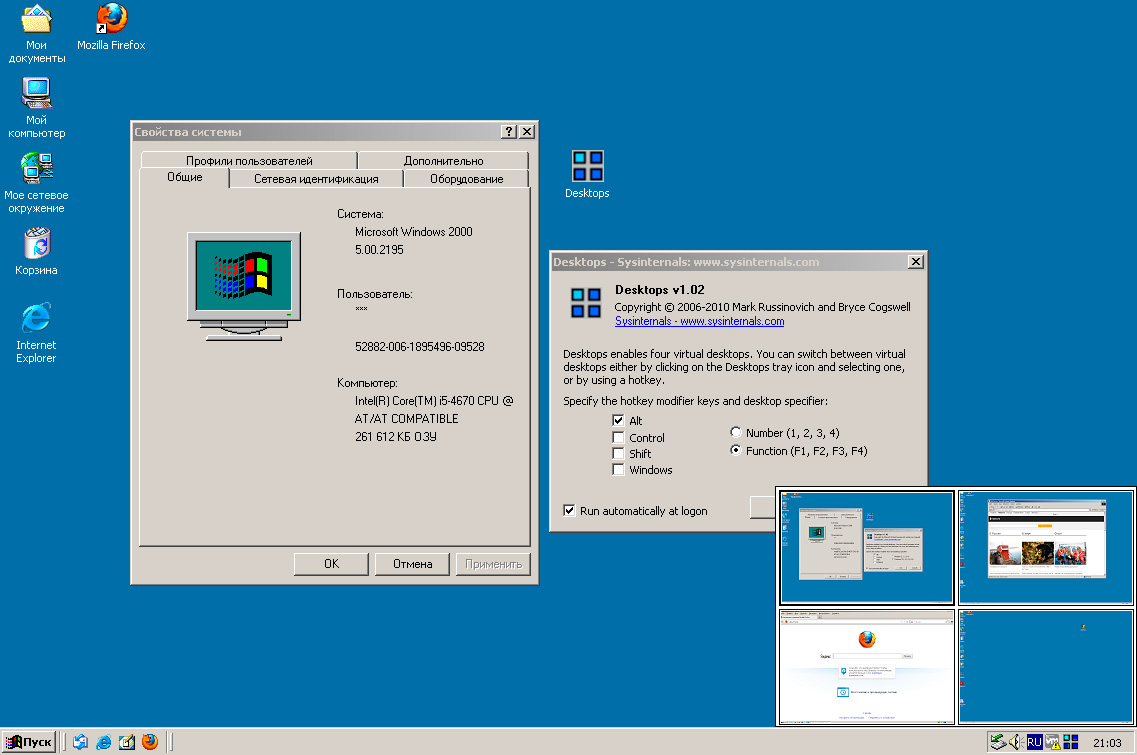Enable the Control modifier checkbox
Viewport: 1137px width, 755px height.
click(x=618, y=438)
